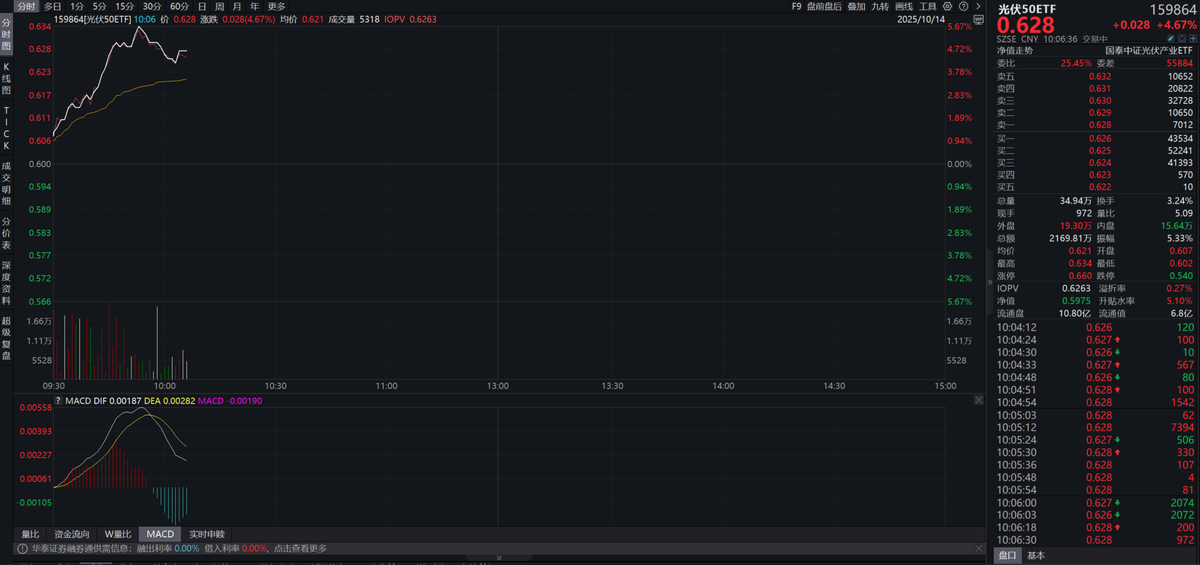This screenshot has height=565, width=1200.
Task: Click the 10:05:12 trade row with 7394
Action: point(1095,427)
